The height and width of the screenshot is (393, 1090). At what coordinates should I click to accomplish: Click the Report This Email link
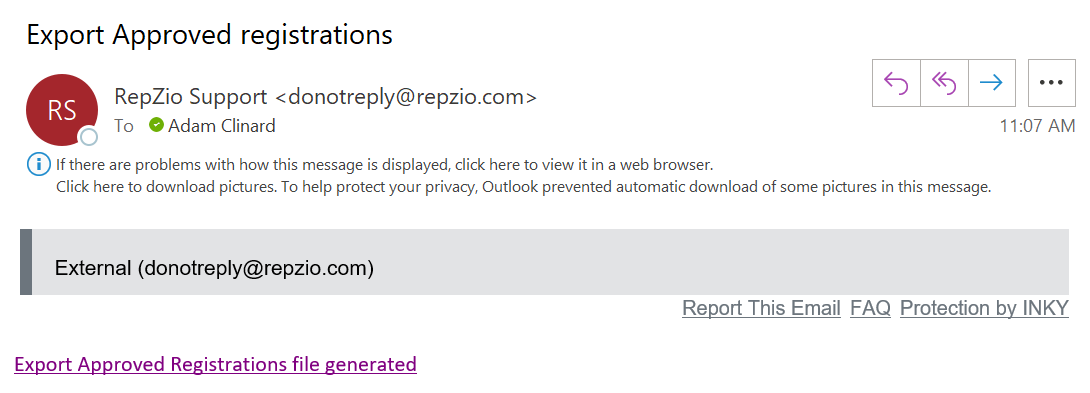tap(761, 308)
